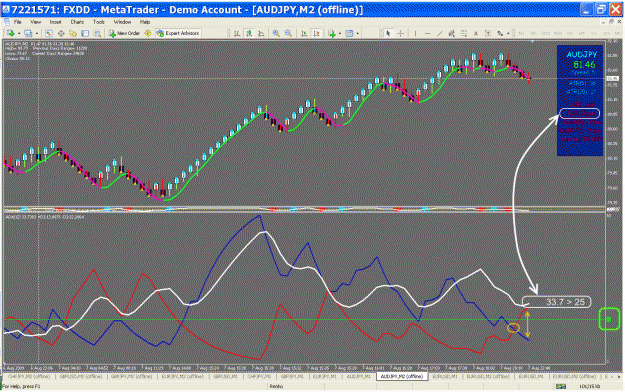Open the View menu
This screenshot has height=392, width=625.
pyautogui.click(x=35, y=22)
